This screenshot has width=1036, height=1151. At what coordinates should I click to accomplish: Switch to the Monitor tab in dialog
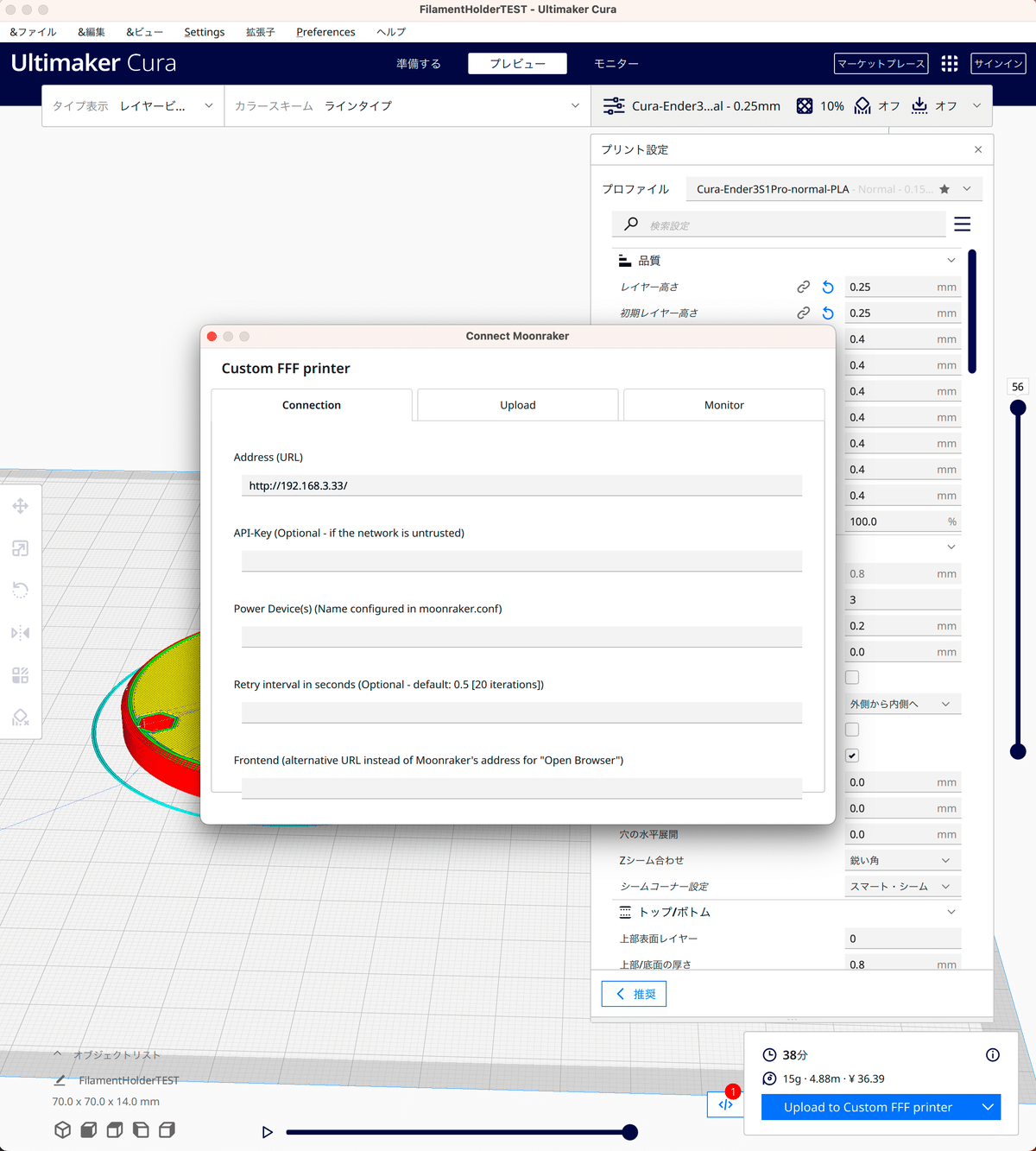(723, 405)
